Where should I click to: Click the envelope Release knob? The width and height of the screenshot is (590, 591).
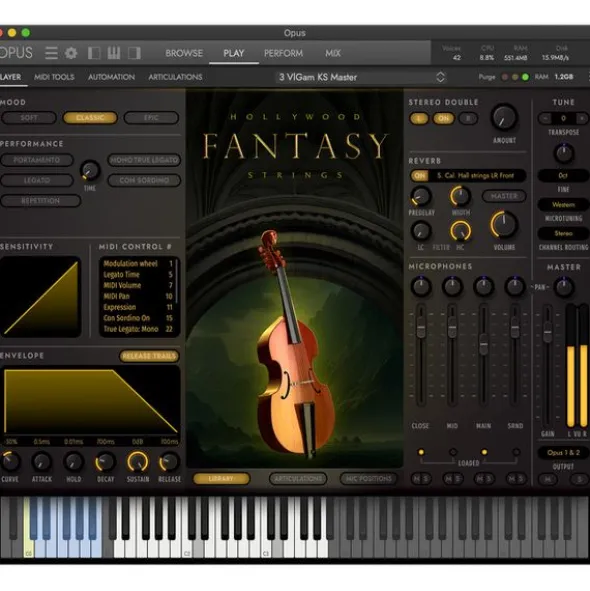tap(169, 462)
